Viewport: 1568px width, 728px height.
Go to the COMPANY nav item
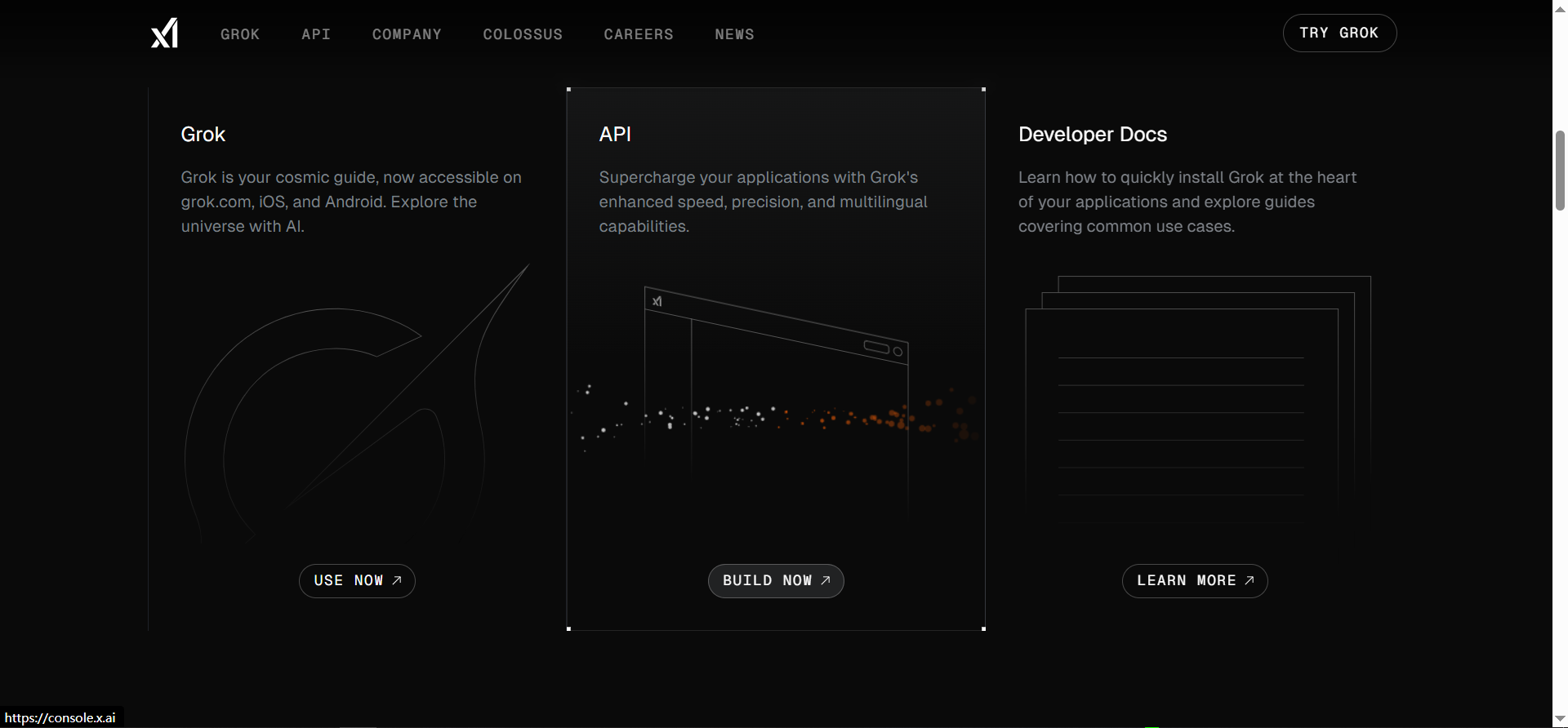click(x=407, y=34)
